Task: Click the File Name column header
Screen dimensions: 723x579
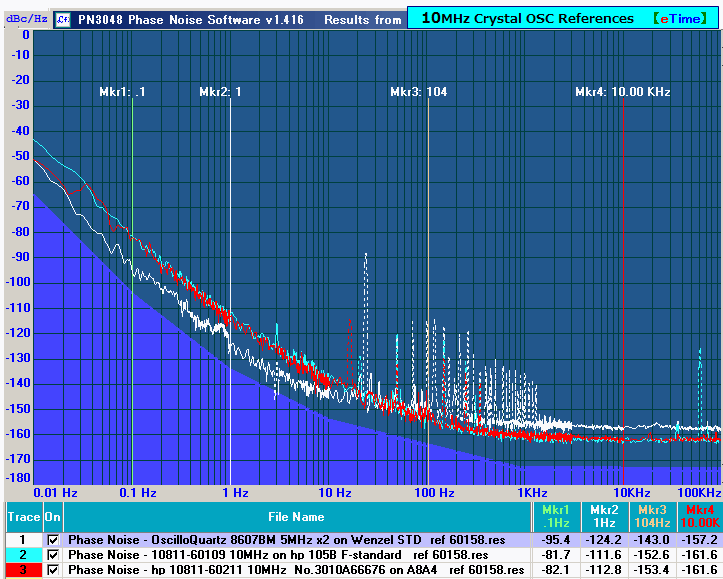Action: (295, 517)
